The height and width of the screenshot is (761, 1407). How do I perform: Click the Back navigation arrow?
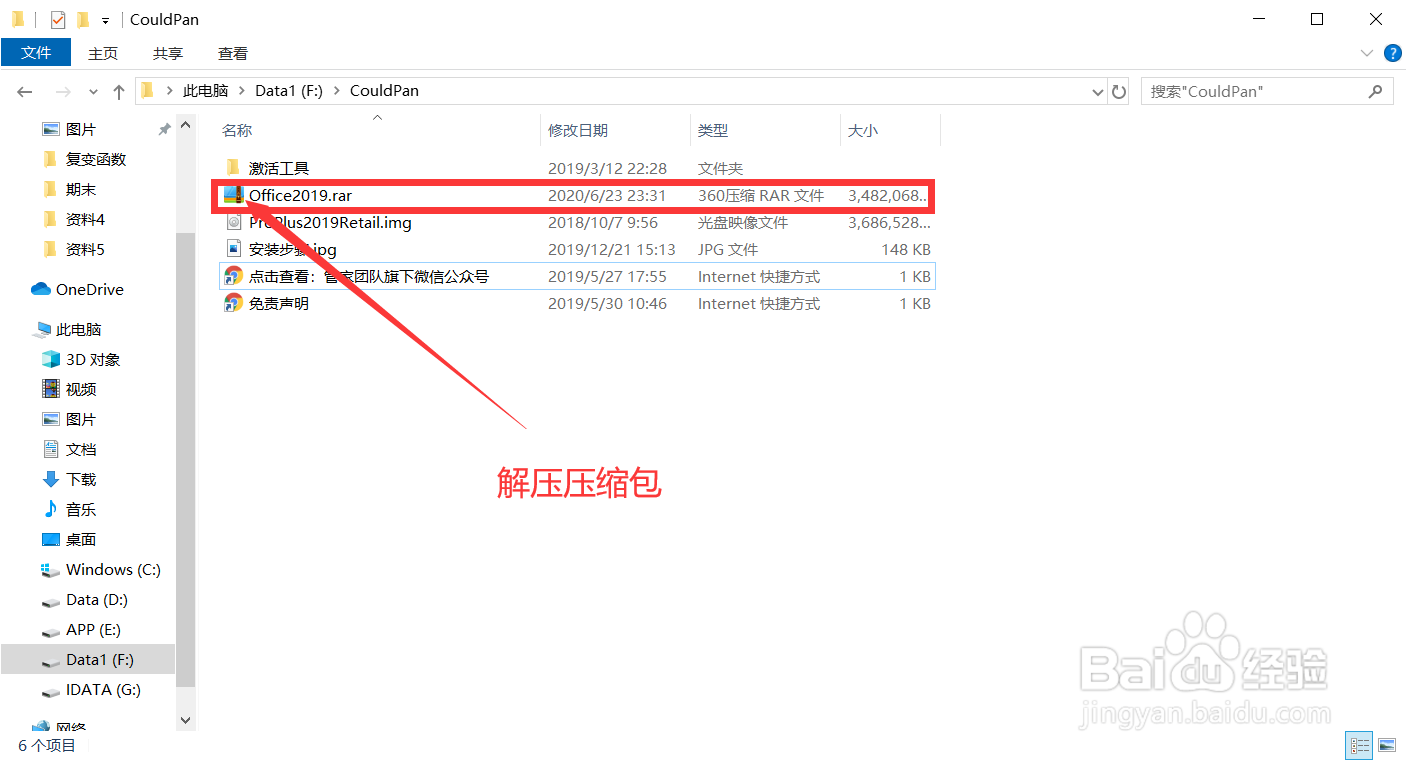point(25,91)
